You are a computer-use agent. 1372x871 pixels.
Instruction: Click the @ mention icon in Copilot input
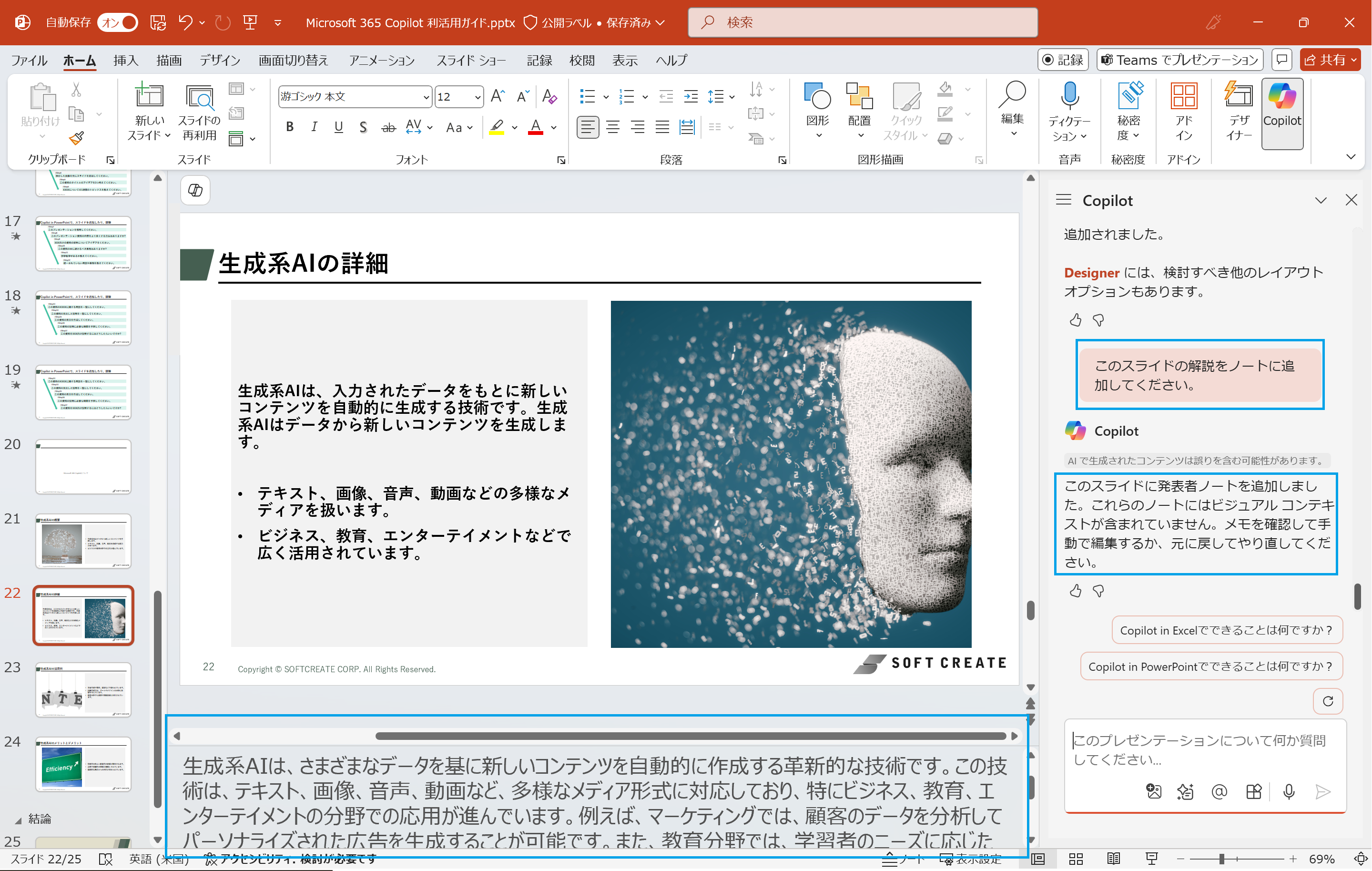tap(1220, 791)
